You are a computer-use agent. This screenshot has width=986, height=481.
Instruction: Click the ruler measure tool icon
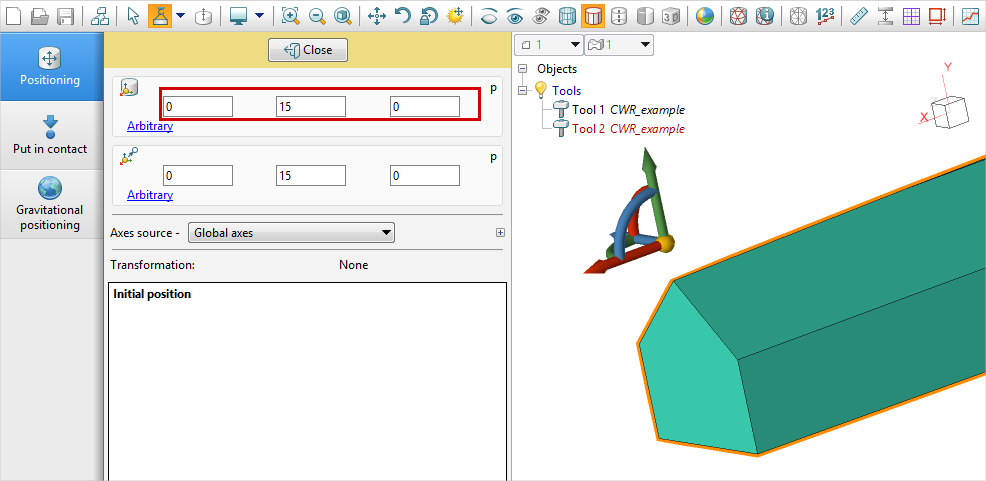(858, 16)
